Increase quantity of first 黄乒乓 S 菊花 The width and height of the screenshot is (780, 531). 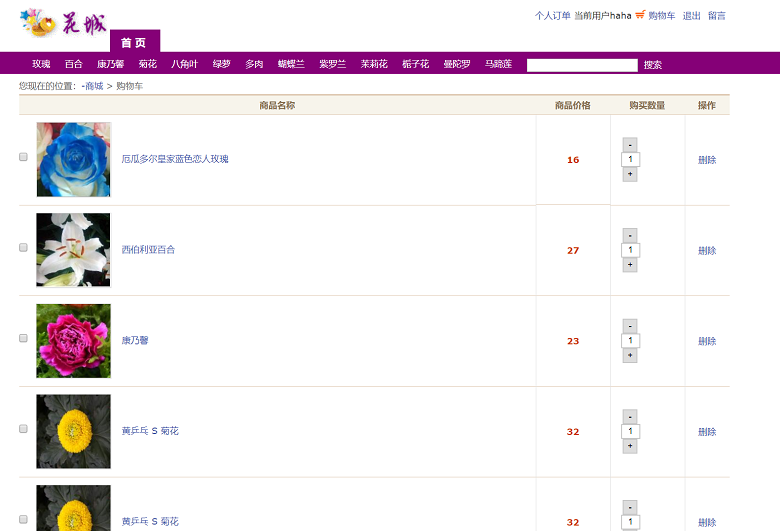pyautogui.click(x=630, y=446)
